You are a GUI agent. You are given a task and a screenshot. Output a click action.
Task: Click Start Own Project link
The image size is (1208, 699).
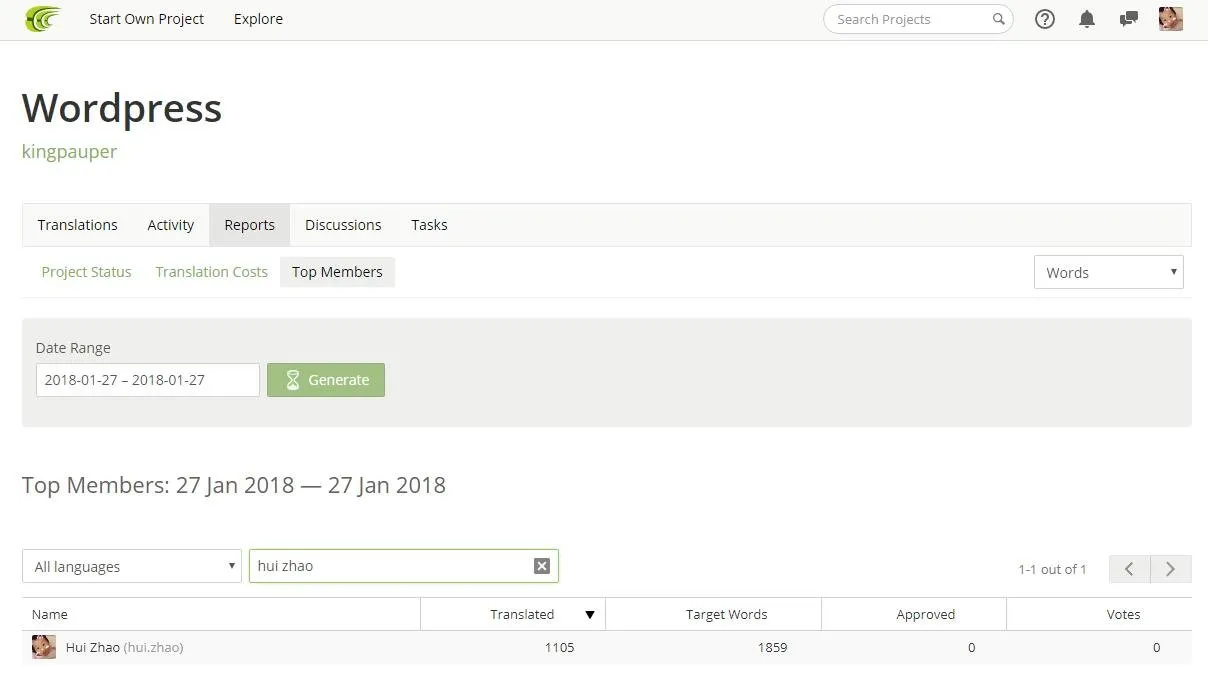coord(147,19)
